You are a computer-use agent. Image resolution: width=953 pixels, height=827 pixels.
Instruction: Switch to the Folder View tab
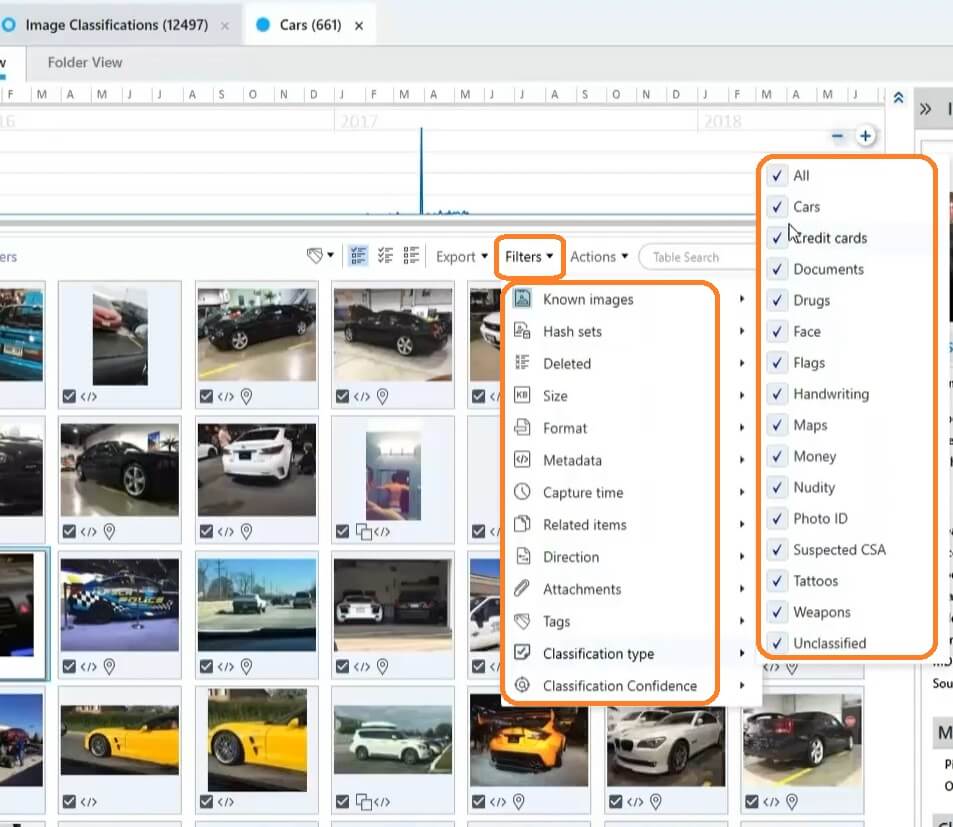point(85,63)
